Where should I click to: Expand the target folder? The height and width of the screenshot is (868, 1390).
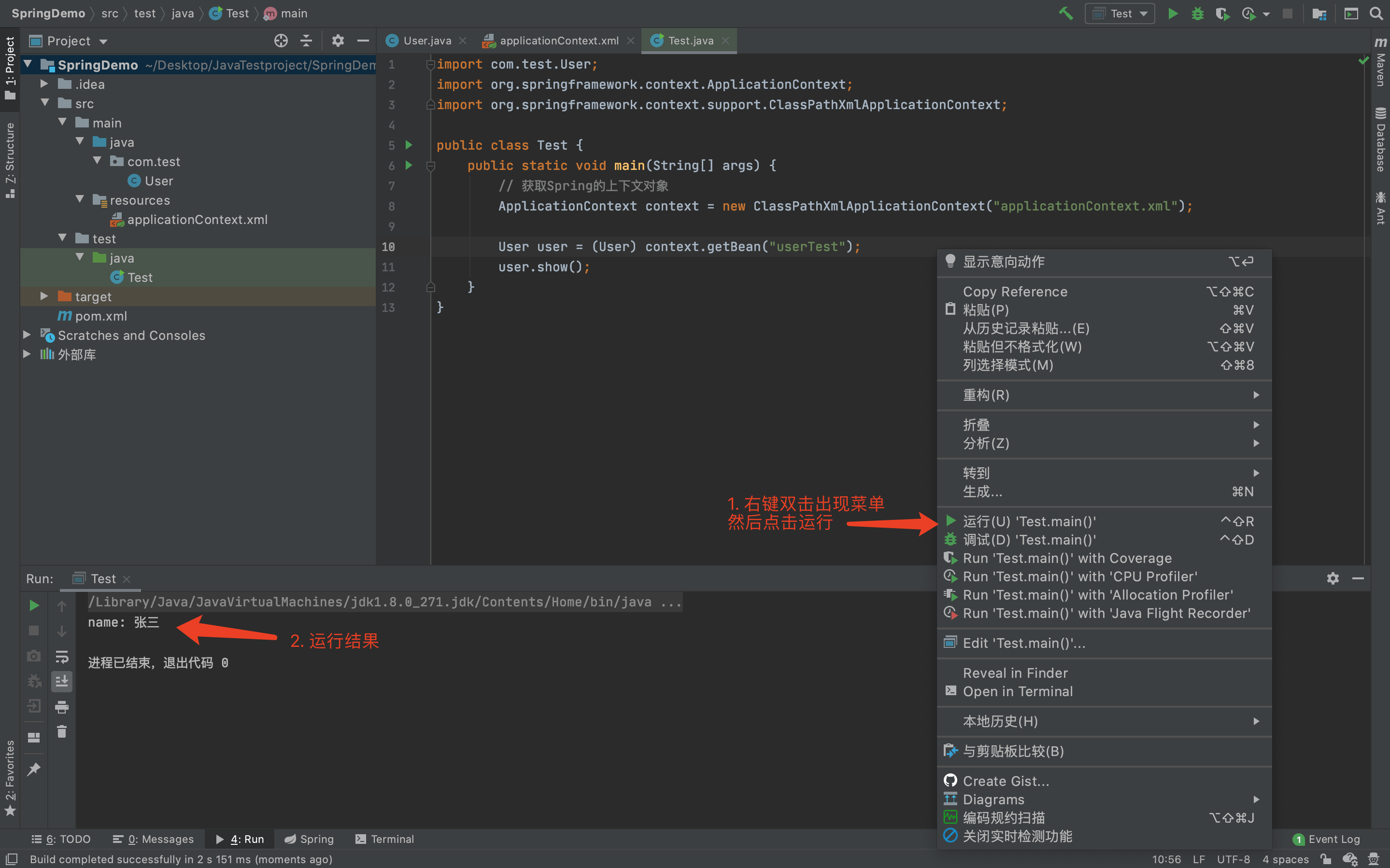(x=44, y=295)
